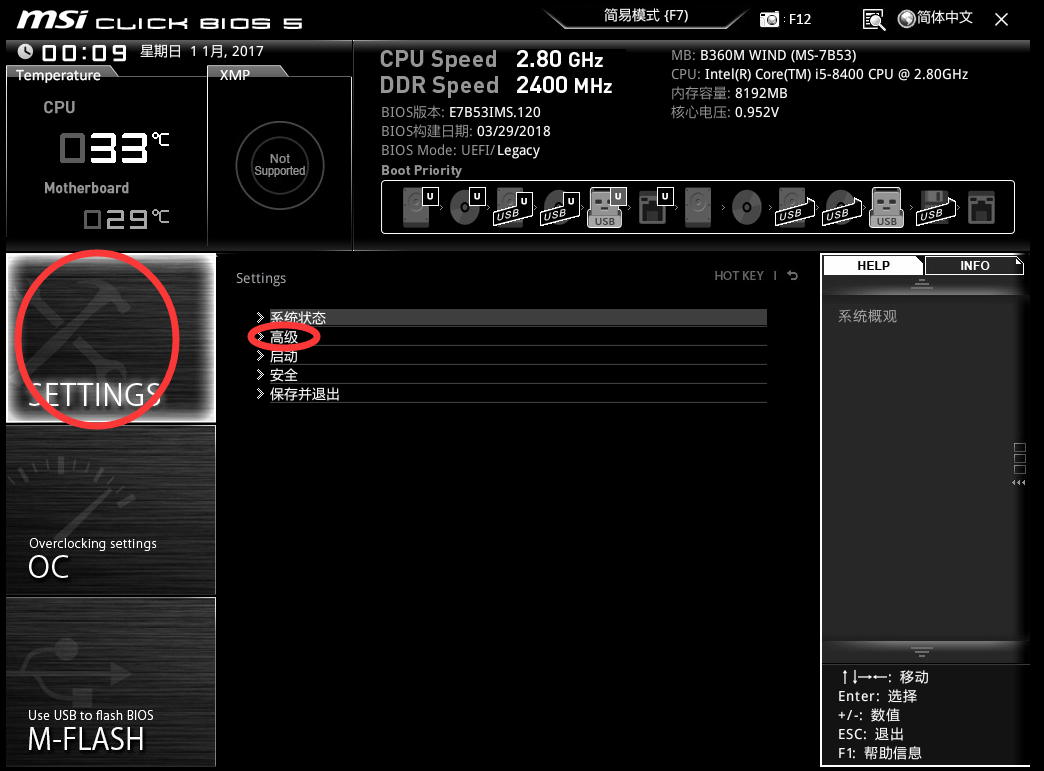Screen dimensions: 1044x771
Task: Switch to the HELP tab
Action: [x=873, y=266]
